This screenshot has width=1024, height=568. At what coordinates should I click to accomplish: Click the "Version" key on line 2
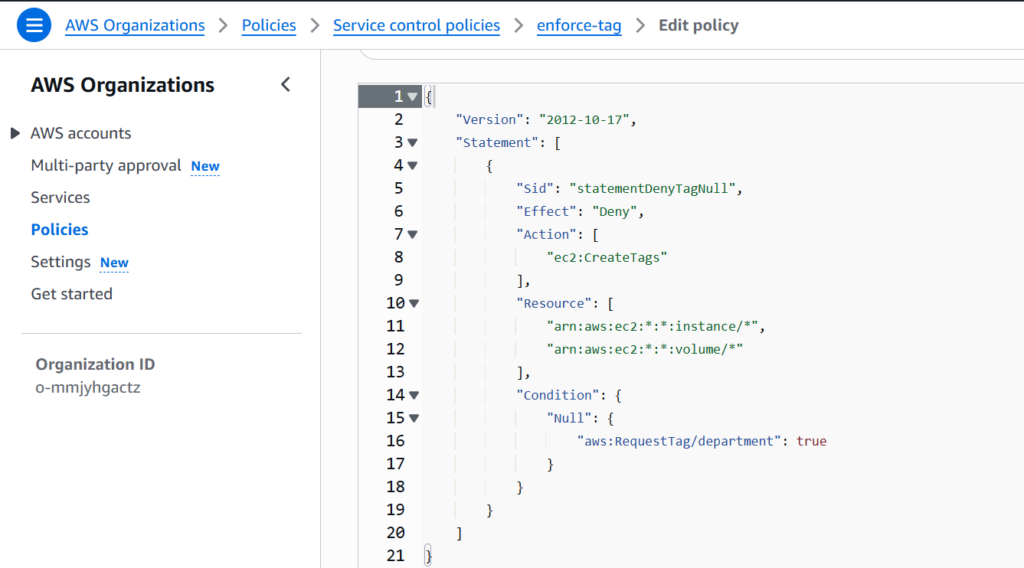click(x=490, y=119)
